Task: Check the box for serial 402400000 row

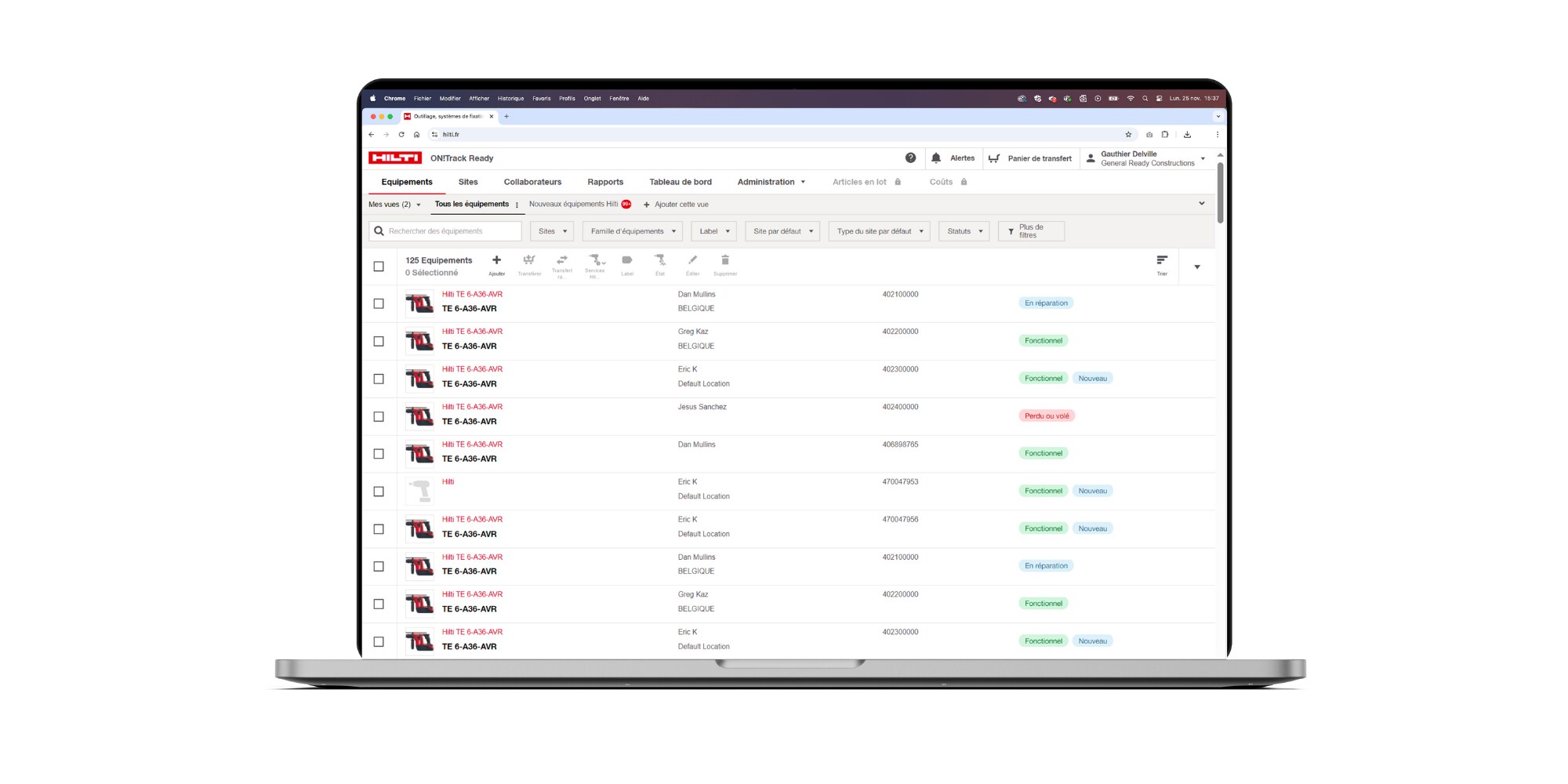Action: (379, 416)
